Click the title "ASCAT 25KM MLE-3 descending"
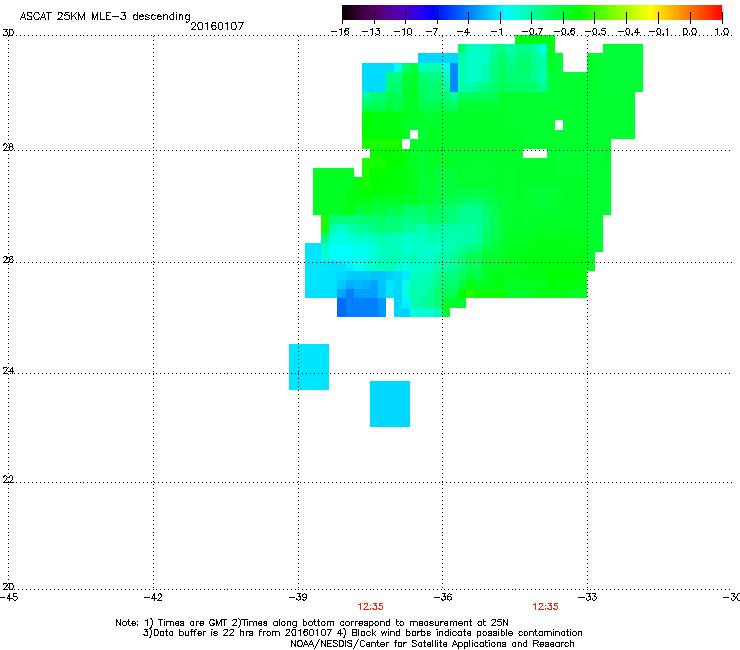Screen dimensions: 740x650 point(105,16)
